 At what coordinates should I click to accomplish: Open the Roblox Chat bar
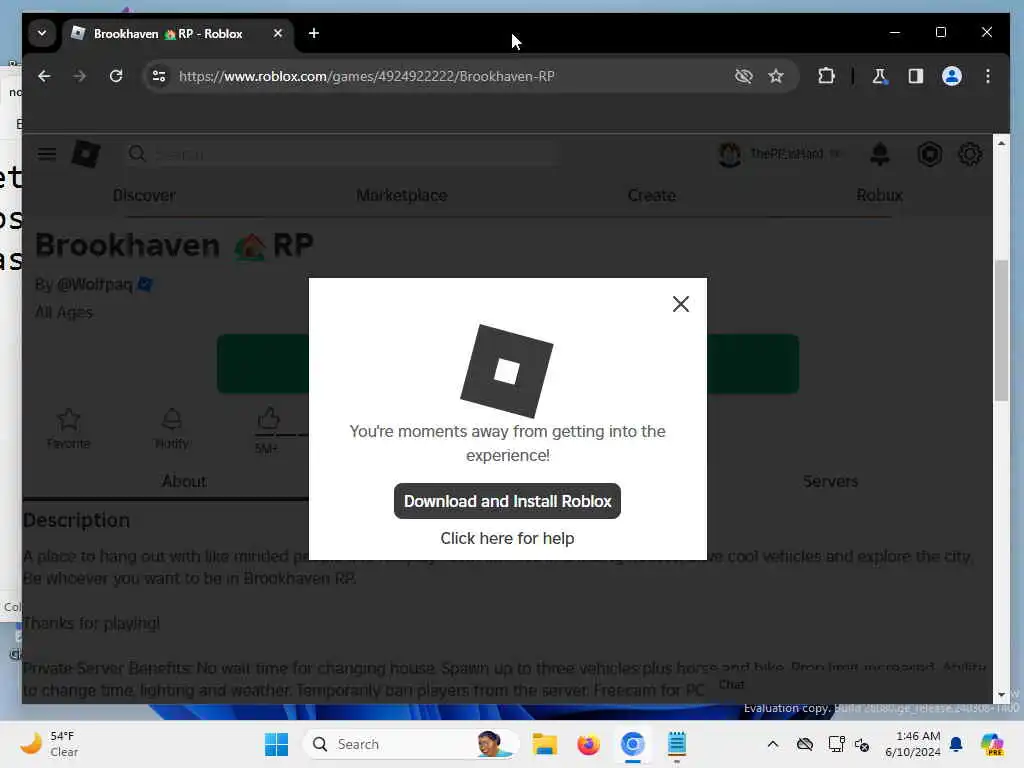tap(731, 684)
